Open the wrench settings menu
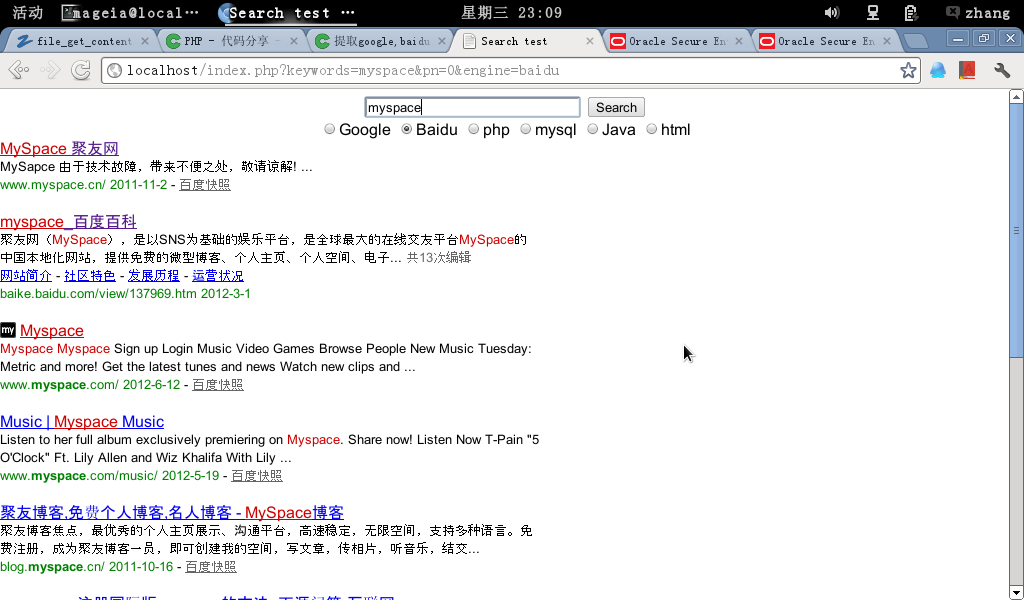 [x=1001, y=70]
